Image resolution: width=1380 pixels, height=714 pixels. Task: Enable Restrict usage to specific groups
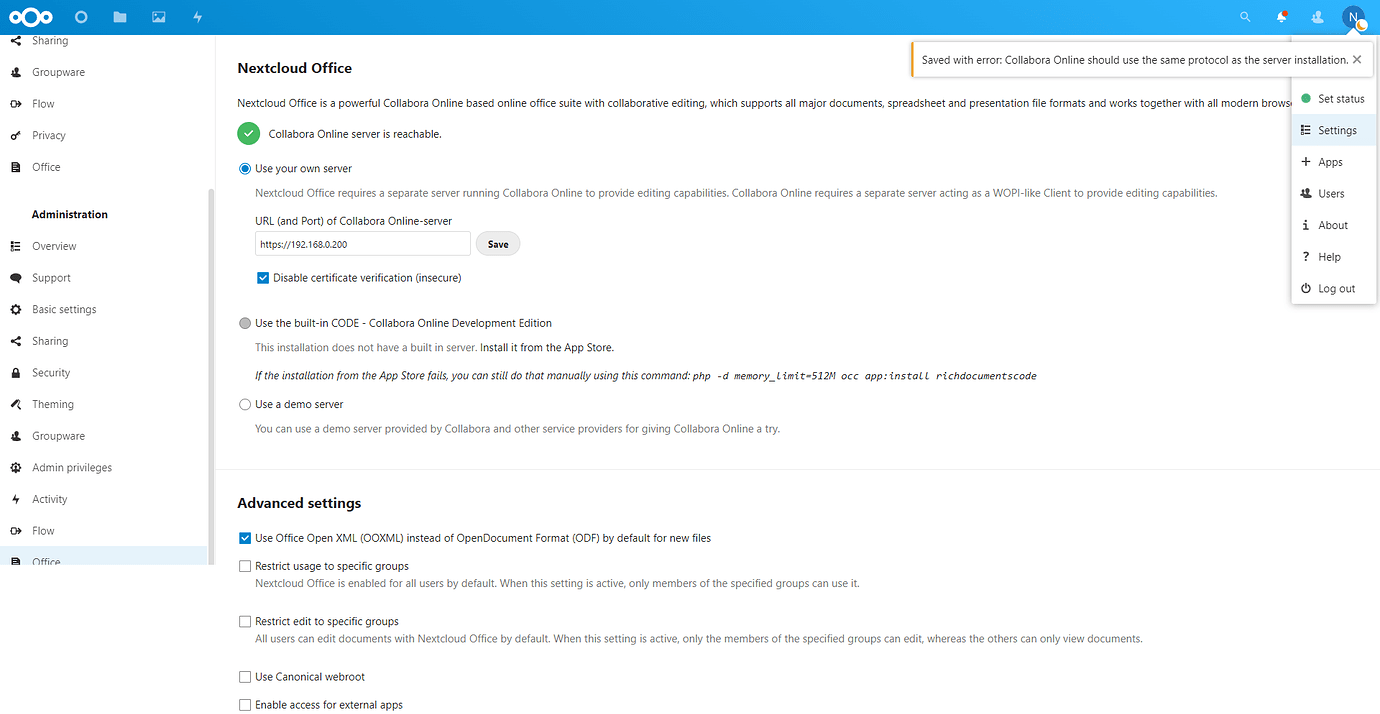tap(245, 565)
